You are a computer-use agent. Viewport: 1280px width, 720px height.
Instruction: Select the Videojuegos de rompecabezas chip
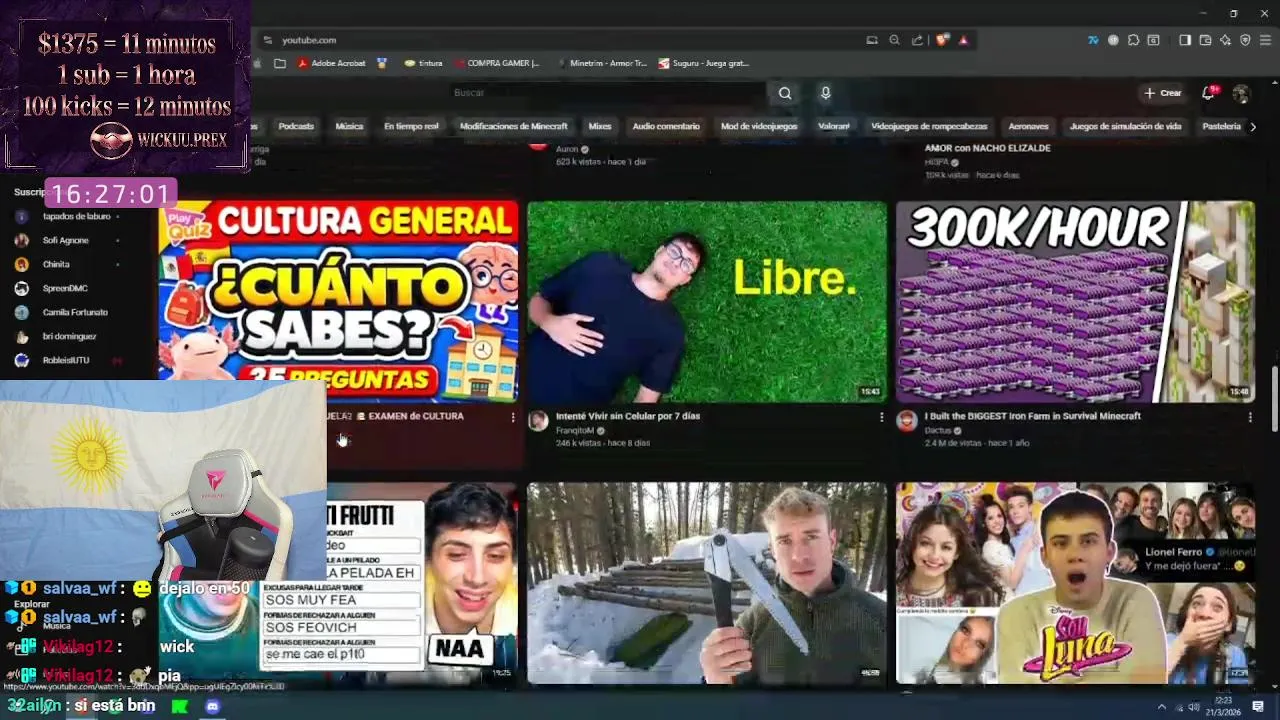tap(929, 126)
